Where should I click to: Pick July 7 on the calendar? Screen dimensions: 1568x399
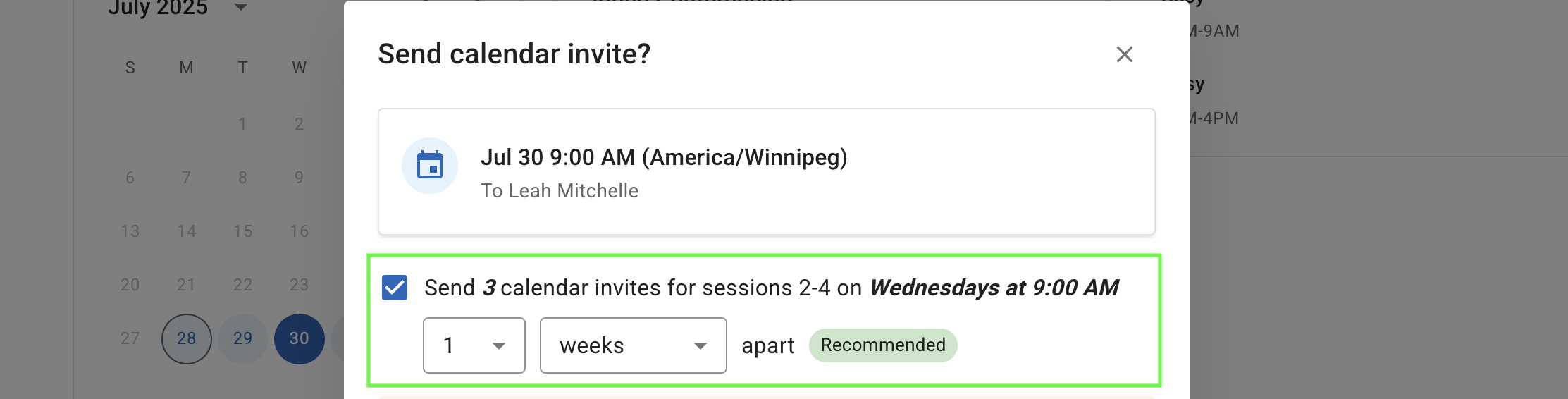186,178
